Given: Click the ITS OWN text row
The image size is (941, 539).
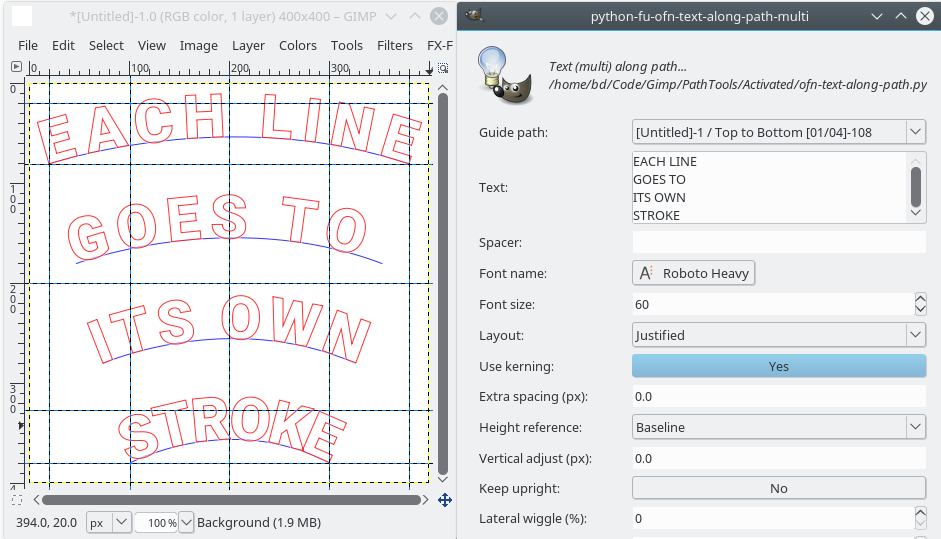Looking at the screenshot, I should [x=659, y=197].
